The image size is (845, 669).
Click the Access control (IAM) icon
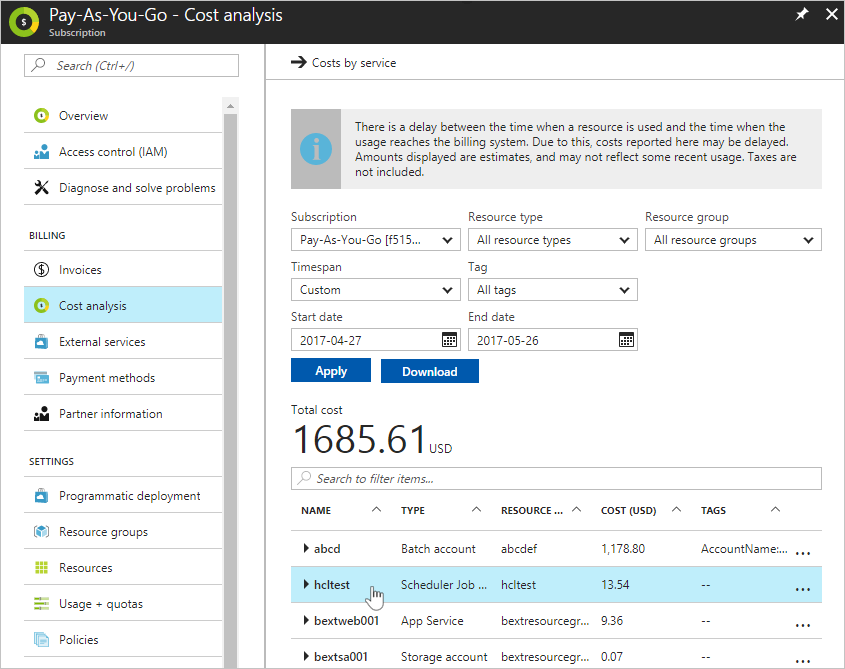click(41, 151)
